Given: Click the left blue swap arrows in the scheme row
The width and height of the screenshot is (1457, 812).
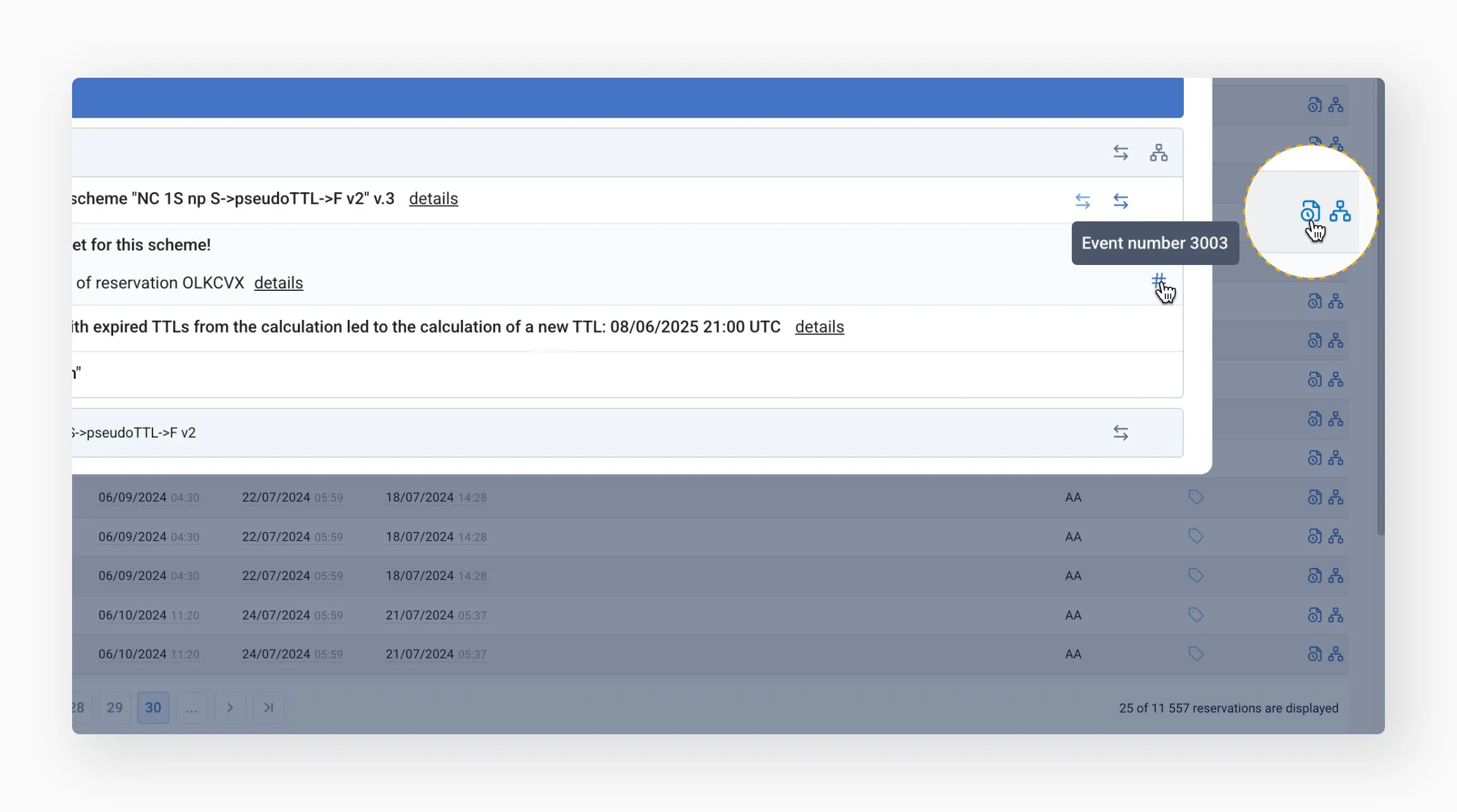Looking at the screenshot, I should [1083, 200].
